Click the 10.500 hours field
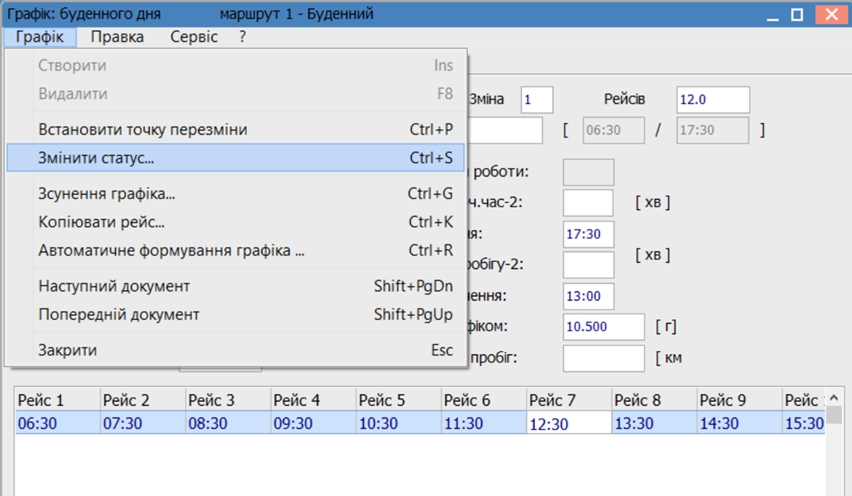The height and width of the screenshot is (496, 852). click(x=604, y=327)
